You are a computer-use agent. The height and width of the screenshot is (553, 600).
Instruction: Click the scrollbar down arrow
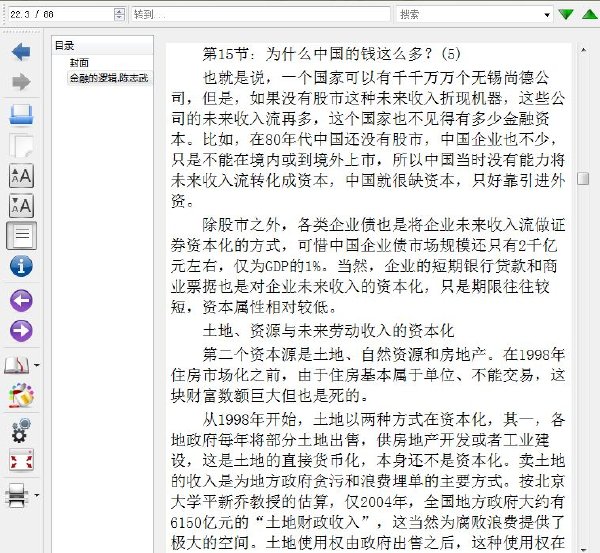pos(583,549)
